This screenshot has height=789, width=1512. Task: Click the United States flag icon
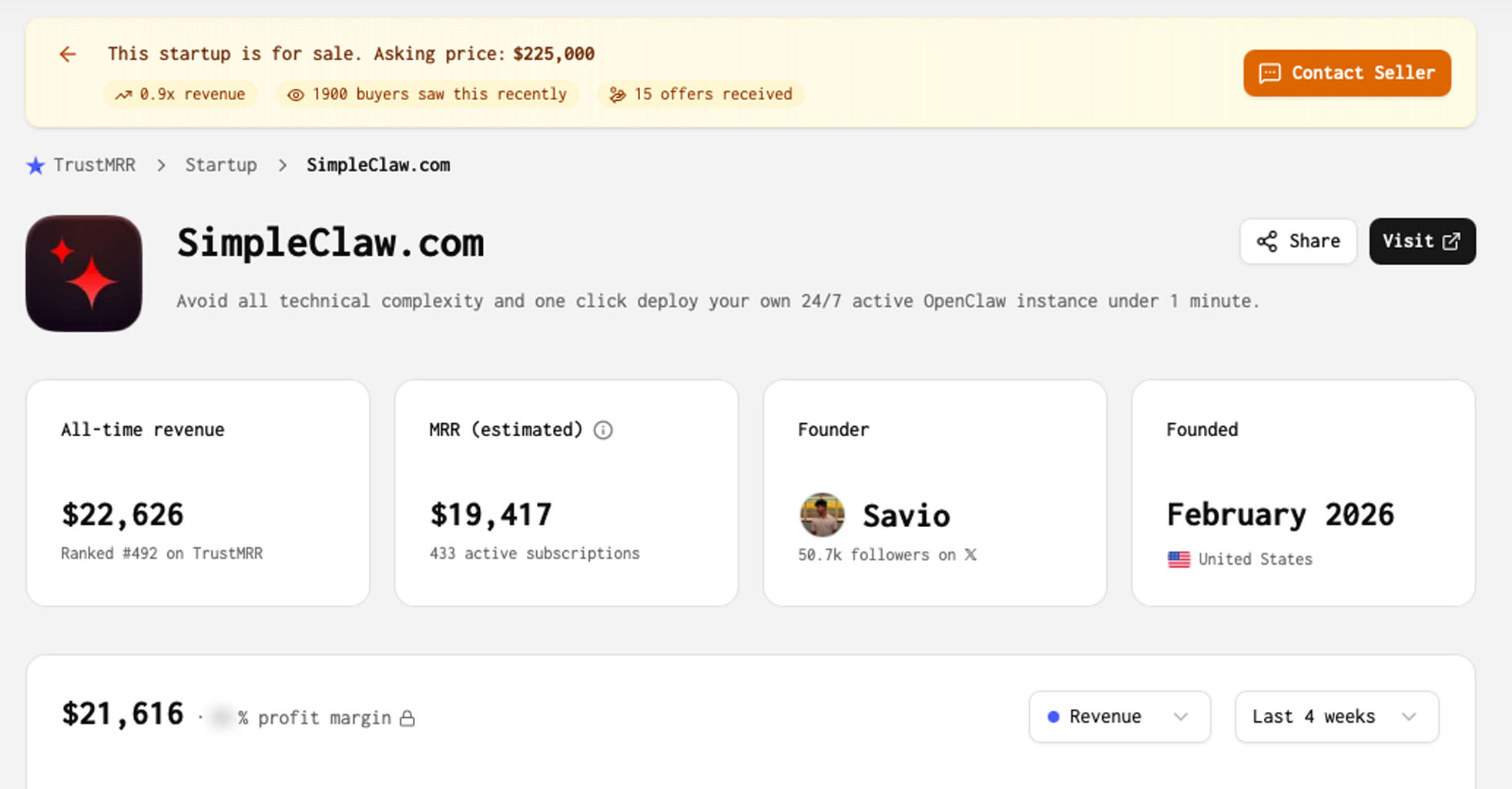[x=1178, y=559]
